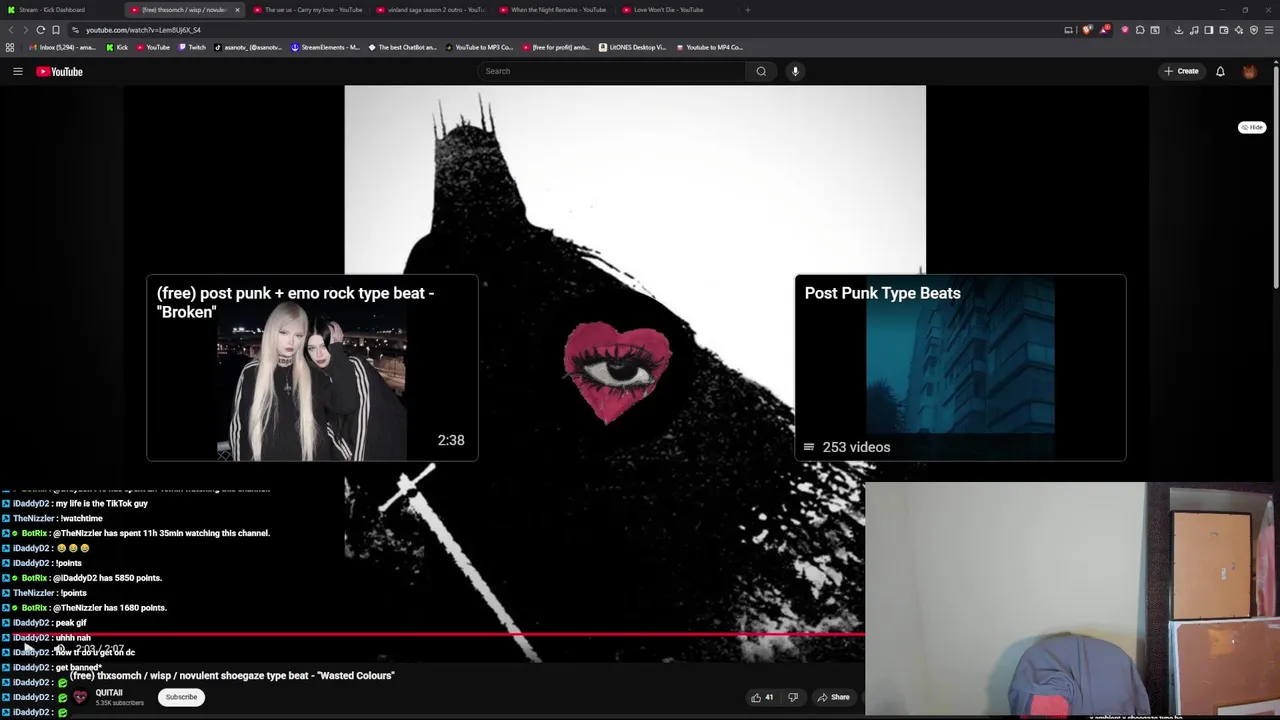
Task: Click chat message 'TheNizzler : !watchtime'
Action: pos(57,518)
